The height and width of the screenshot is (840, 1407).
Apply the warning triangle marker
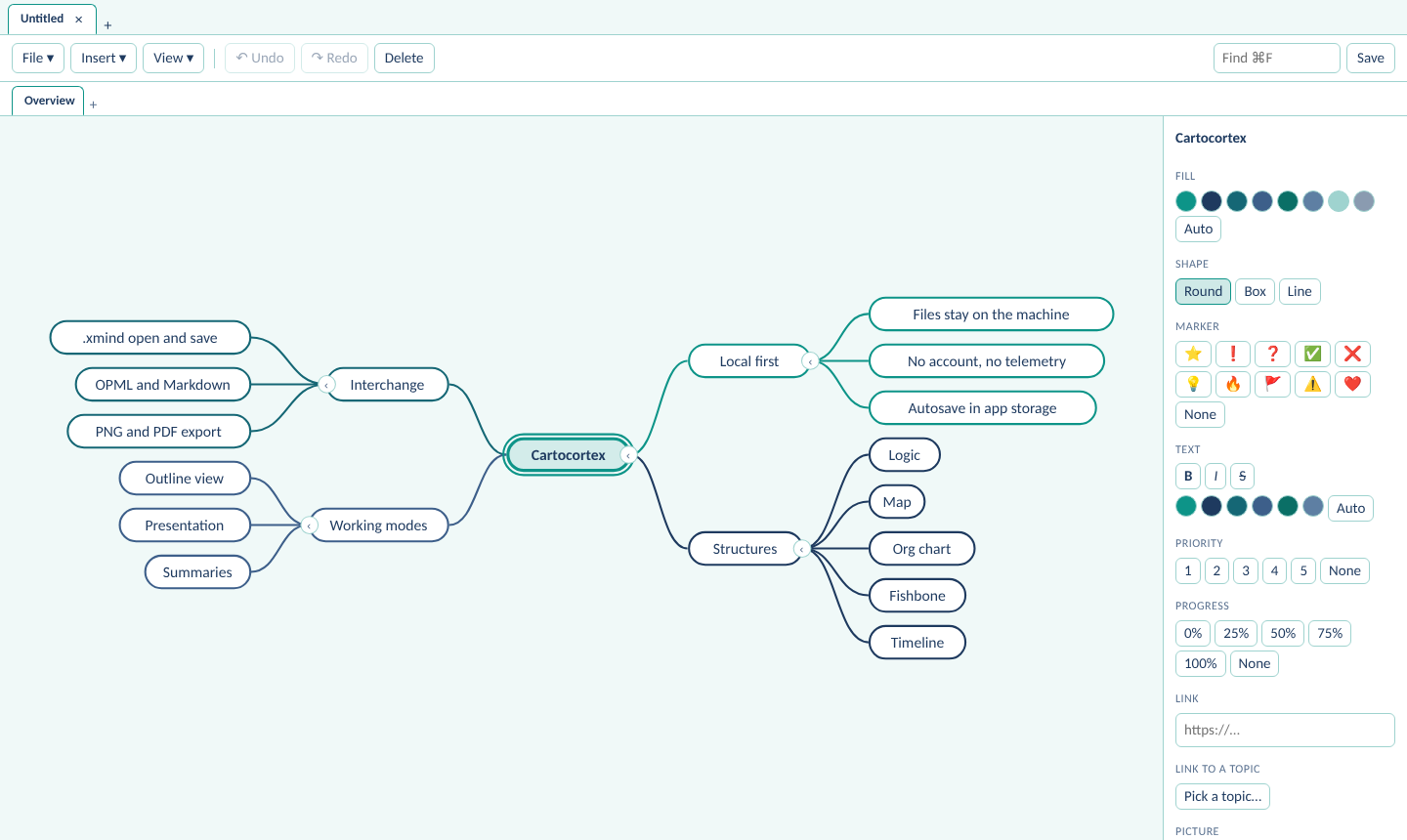[1312, 384]
